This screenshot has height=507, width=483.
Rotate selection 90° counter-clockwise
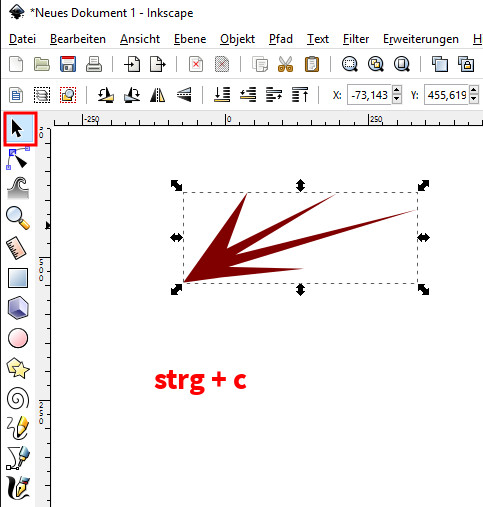106,95
